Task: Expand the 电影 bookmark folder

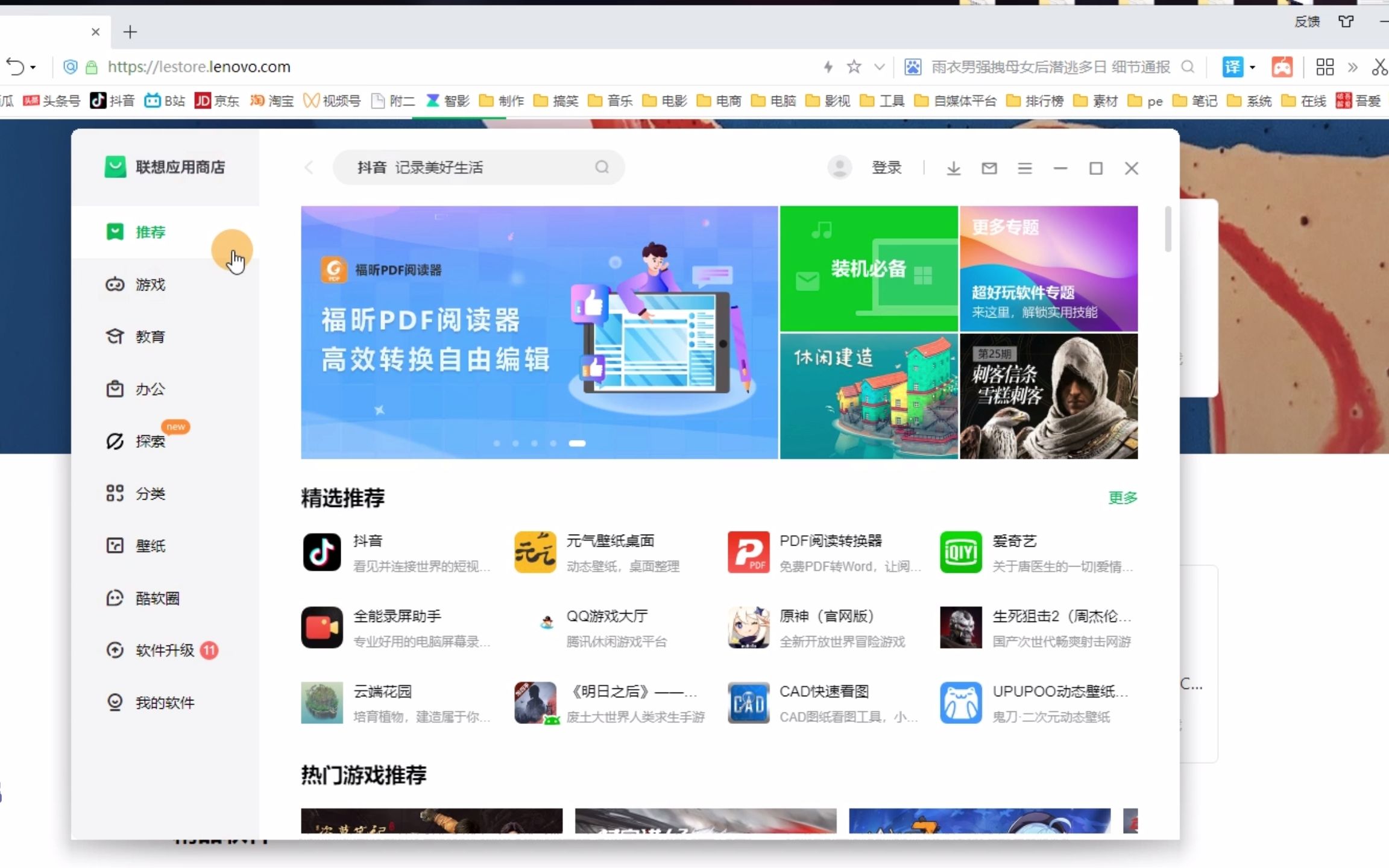Action: click(664, 101)
